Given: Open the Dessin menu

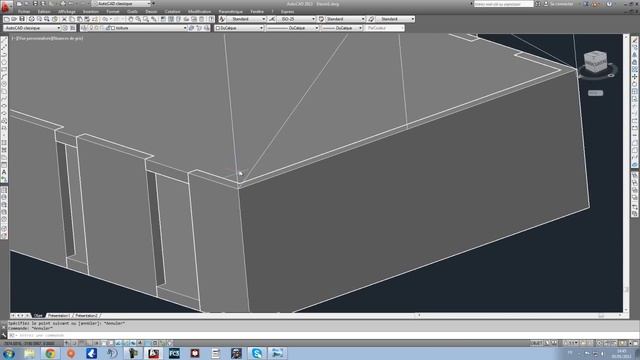Looking at the screenshot, I should [151, 11].
